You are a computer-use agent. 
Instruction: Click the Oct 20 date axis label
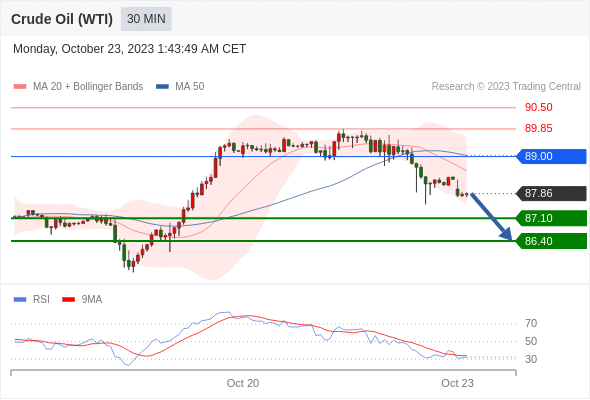point(243,383)
